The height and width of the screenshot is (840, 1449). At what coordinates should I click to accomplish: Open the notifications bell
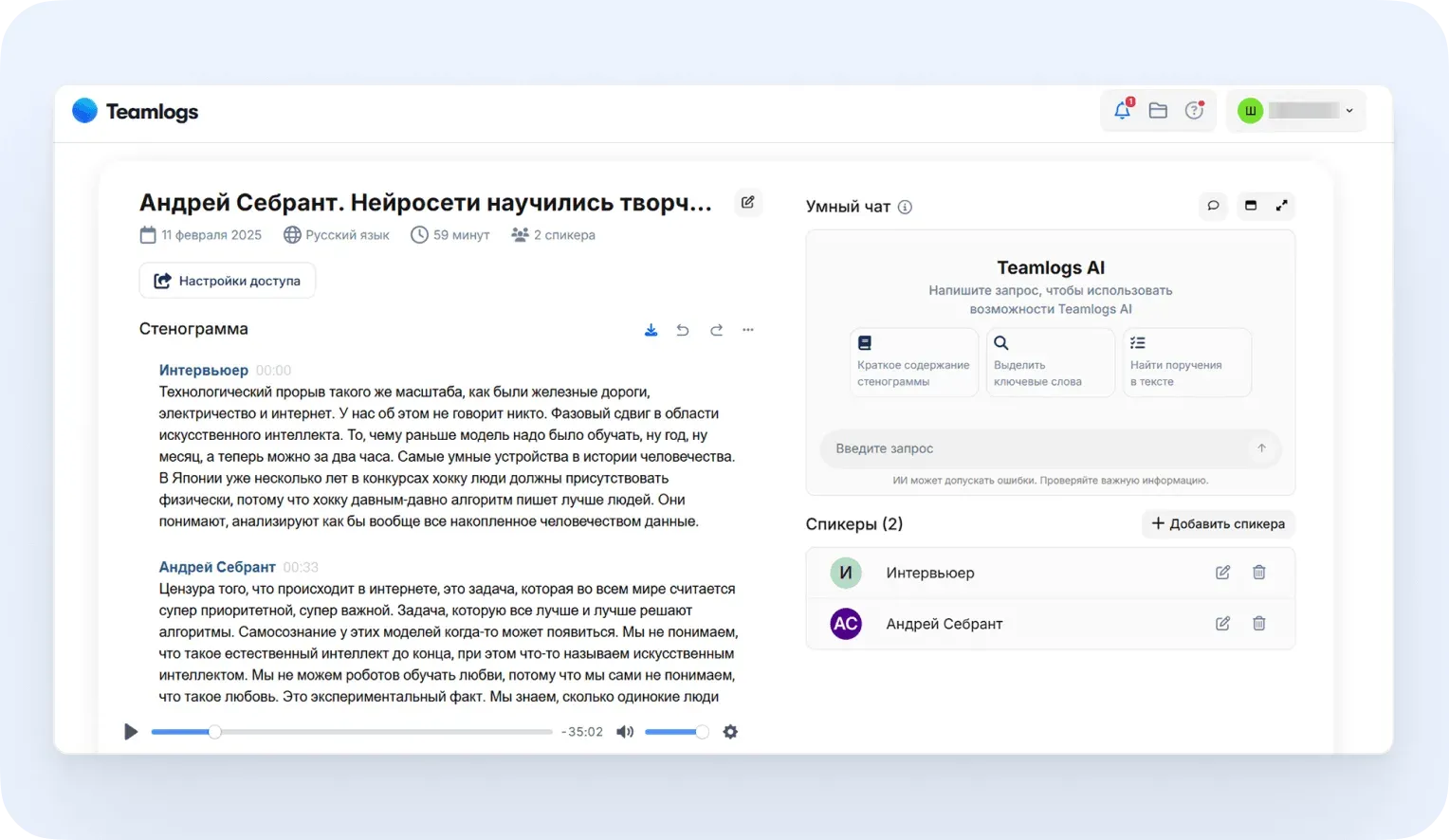(1122, 110)
